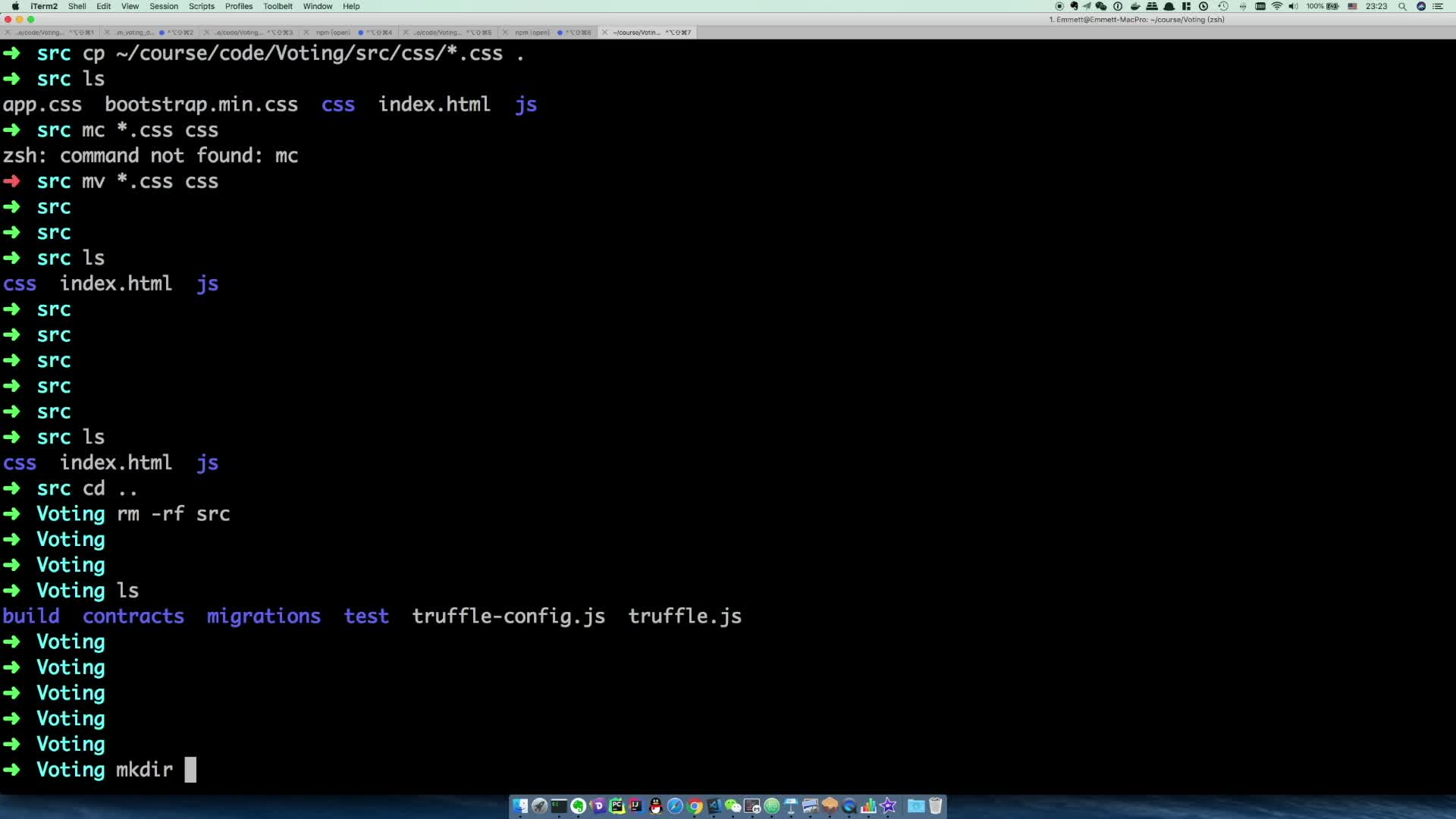Open Finder from the Dock
The width and height of the screenshot is (1456, 819).
coord(520,805)
